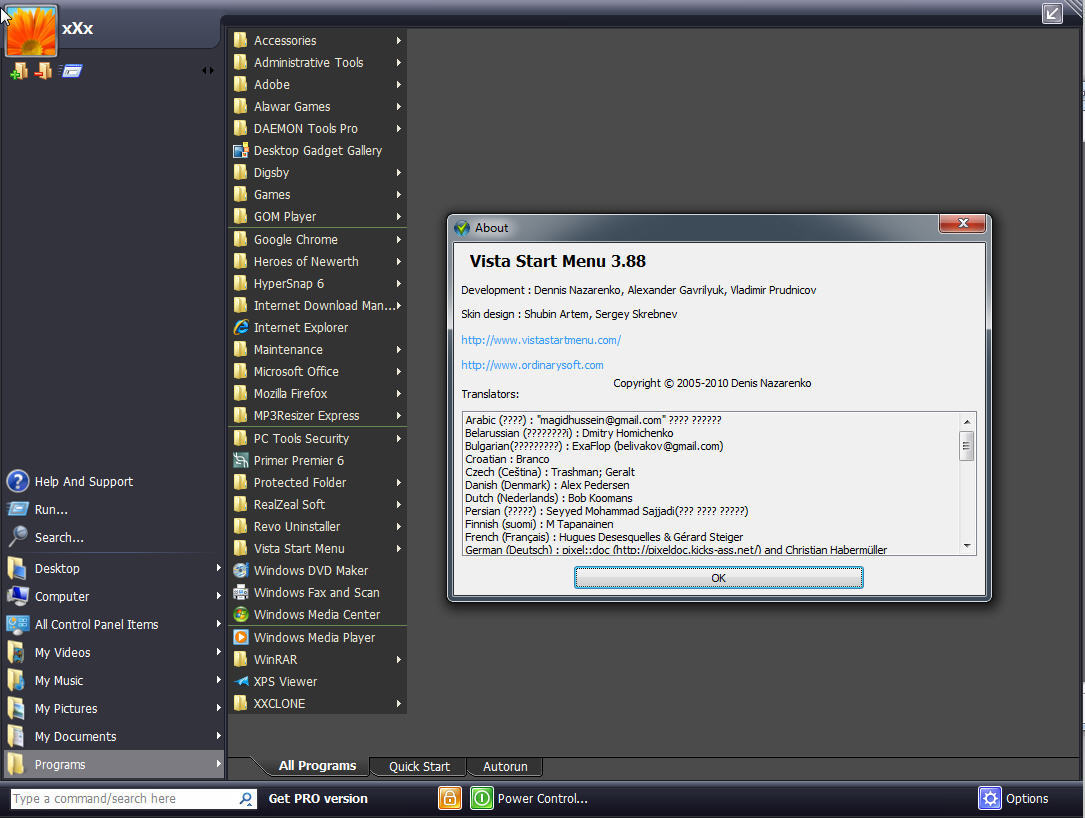The image size is (1085, 818).
Task: Open All Control Panel Items icon
Action: [x=18, y=624]
